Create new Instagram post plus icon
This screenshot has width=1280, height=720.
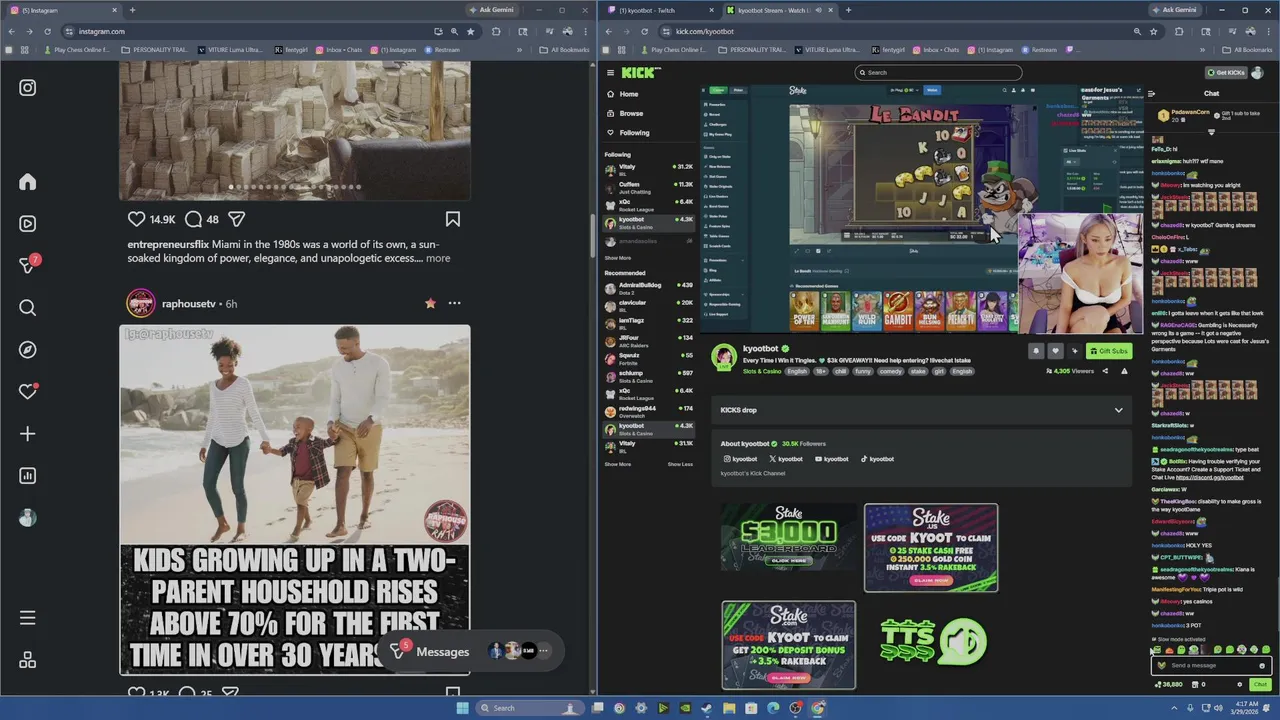pyautogui.click(x=28, y=434)
